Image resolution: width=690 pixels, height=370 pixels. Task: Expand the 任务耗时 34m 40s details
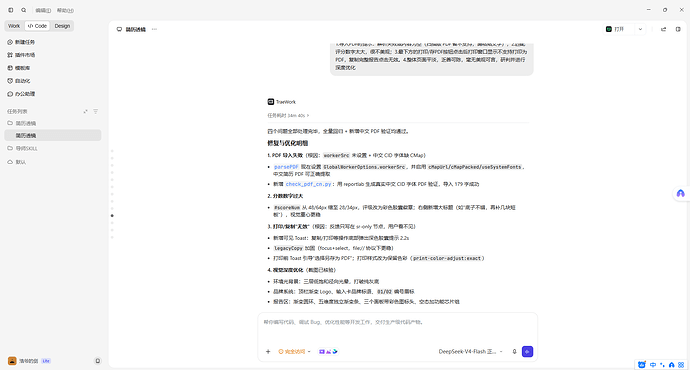click(x=288, y=115)
